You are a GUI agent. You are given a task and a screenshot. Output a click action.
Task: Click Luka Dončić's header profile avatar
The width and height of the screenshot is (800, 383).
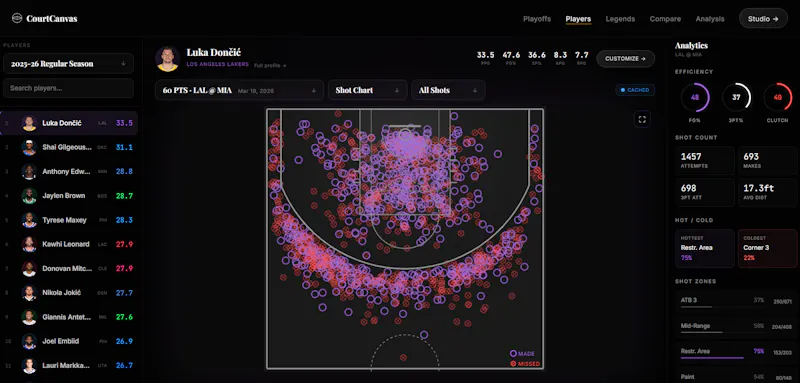coord(167,59)
